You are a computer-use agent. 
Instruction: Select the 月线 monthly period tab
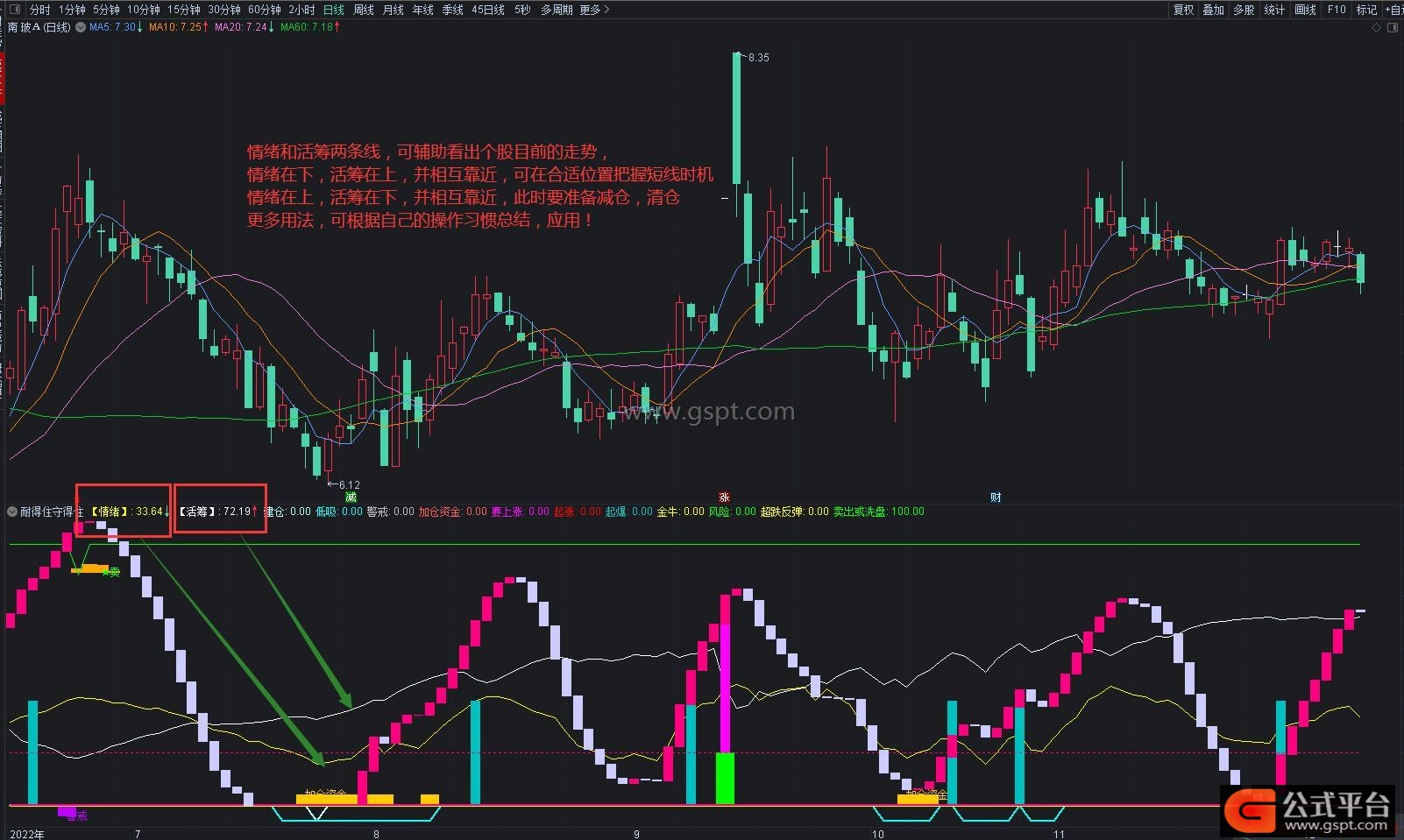tap(394, 10)
